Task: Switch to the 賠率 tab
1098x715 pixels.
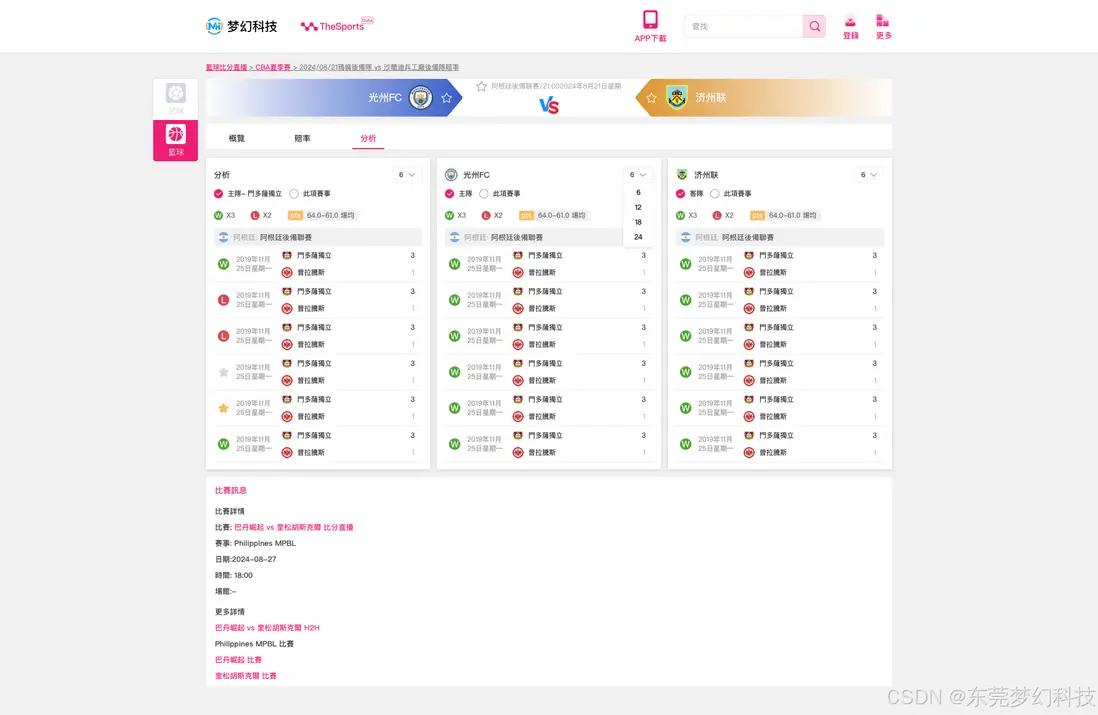Action: point(303,138)
